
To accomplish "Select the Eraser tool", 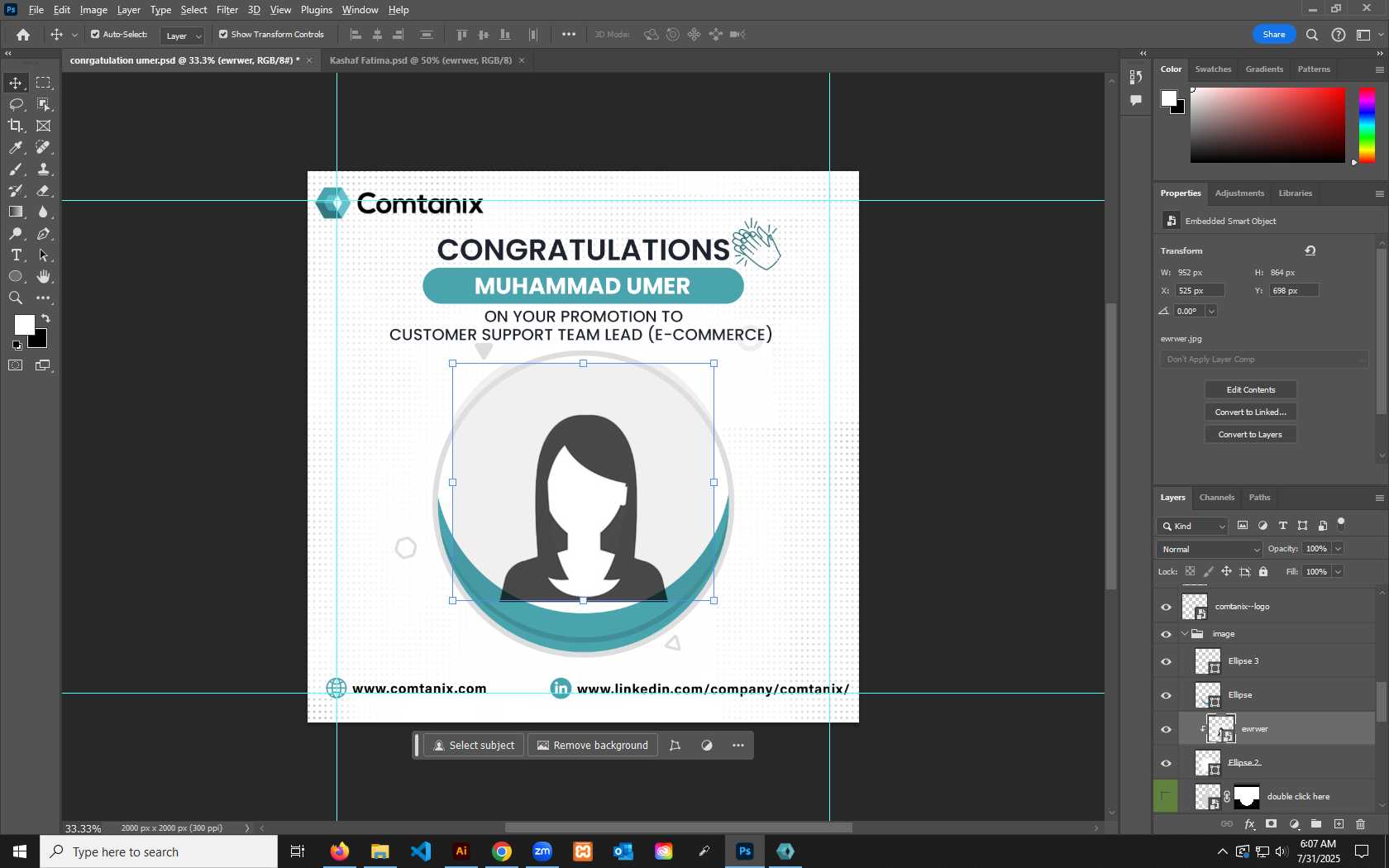I will coord(44,190).
